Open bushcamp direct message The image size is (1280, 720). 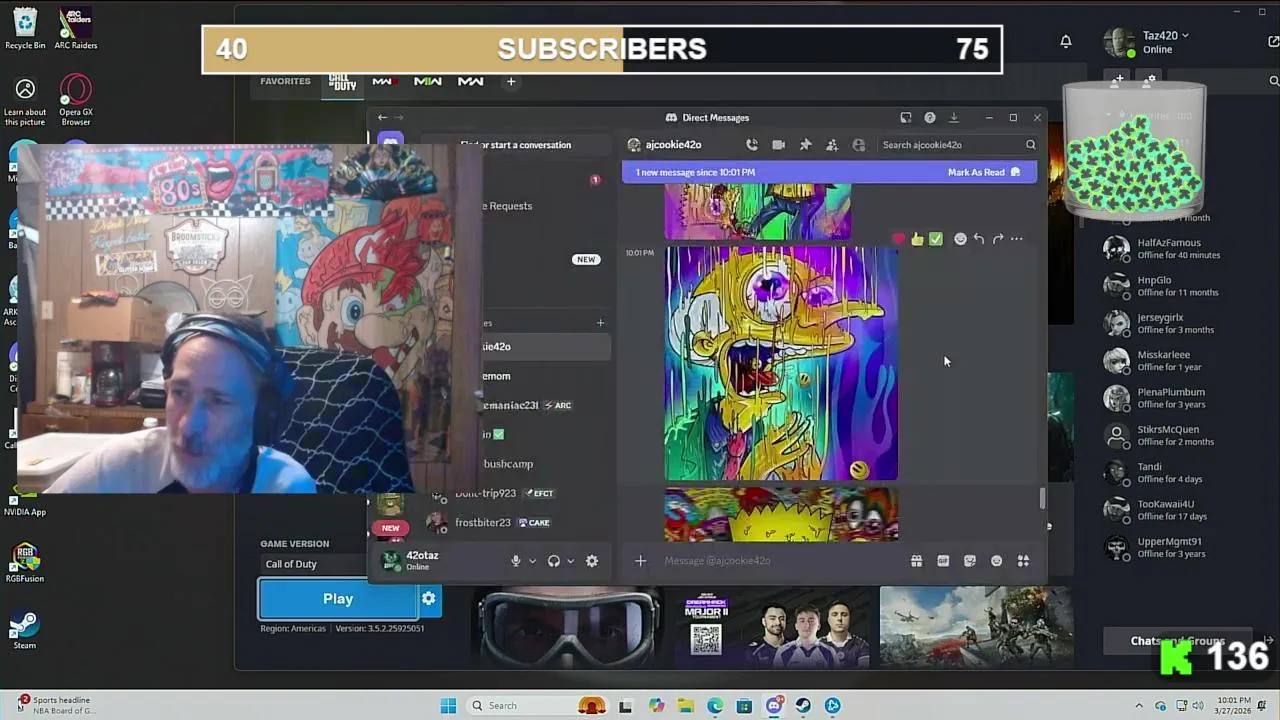tap(508, 464)
